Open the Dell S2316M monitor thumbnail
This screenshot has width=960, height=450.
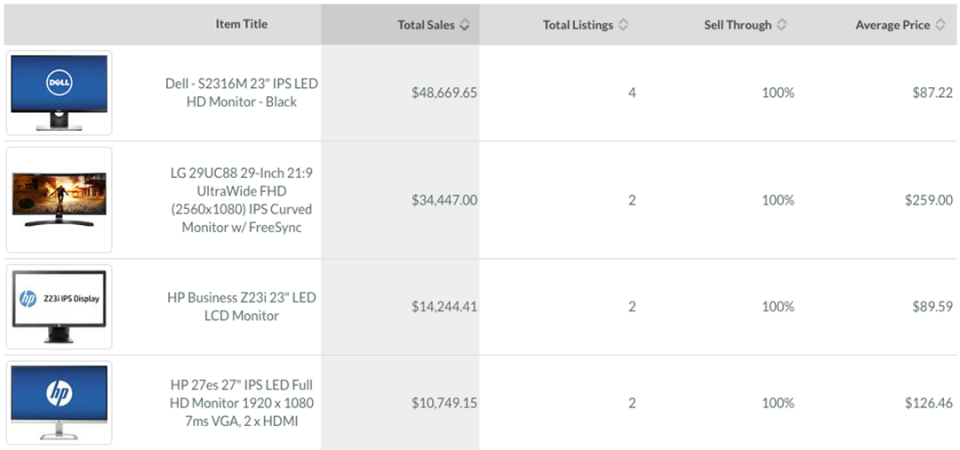click(59, 93)
